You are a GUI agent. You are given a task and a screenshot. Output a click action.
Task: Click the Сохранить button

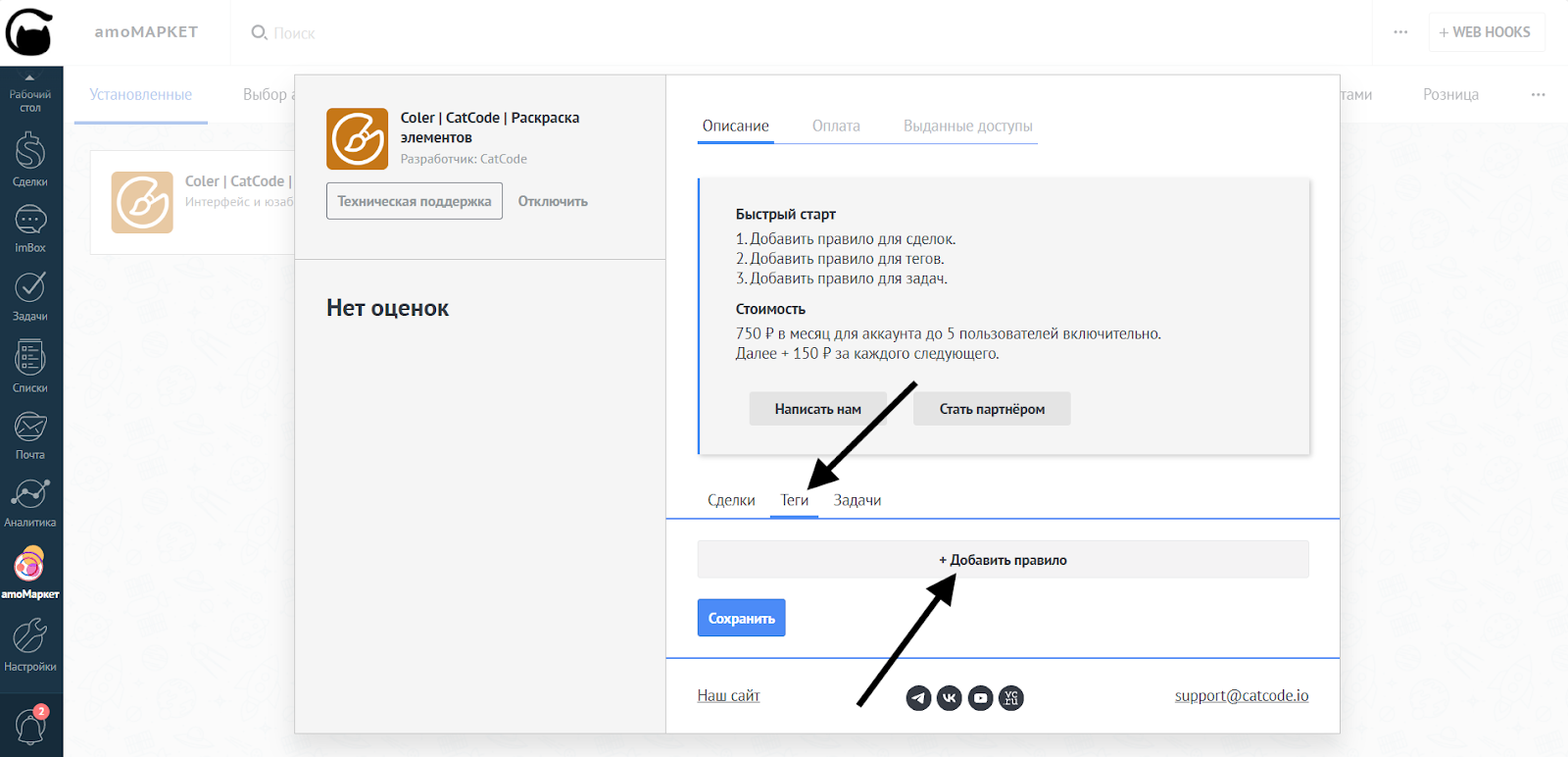(x=741, y=618)
